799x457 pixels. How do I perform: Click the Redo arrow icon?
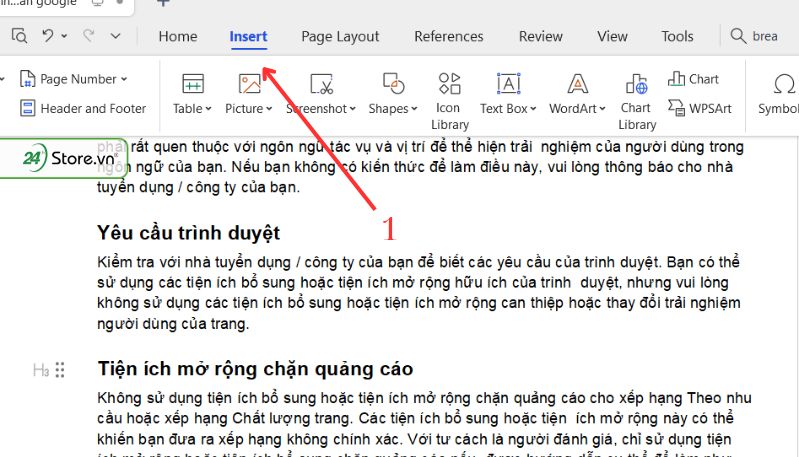point(89,36)
